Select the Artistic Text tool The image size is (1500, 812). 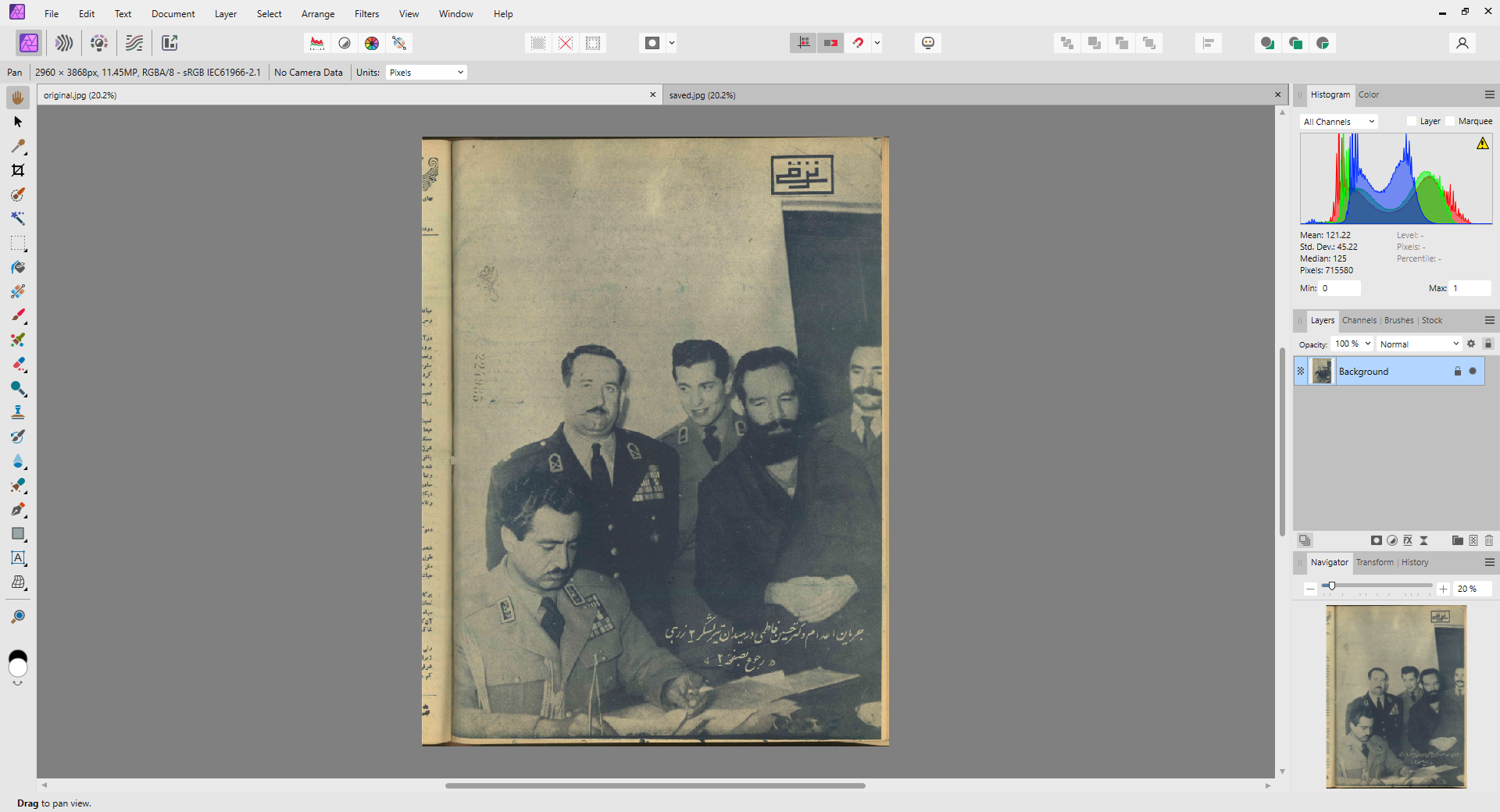18,558
